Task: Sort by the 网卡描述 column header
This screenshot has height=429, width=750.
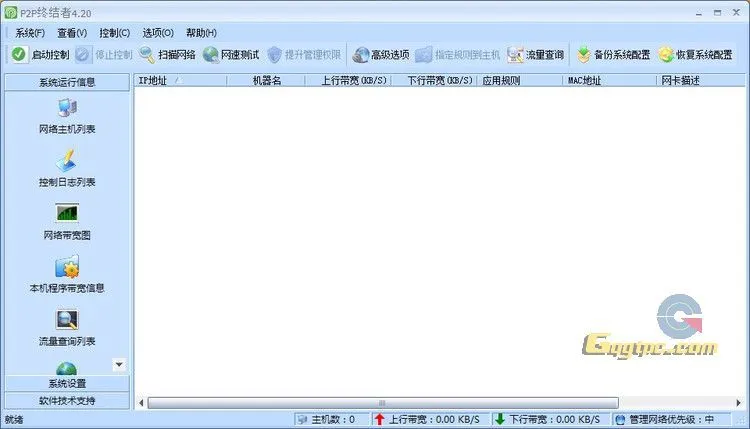Action: click(701, 80)
